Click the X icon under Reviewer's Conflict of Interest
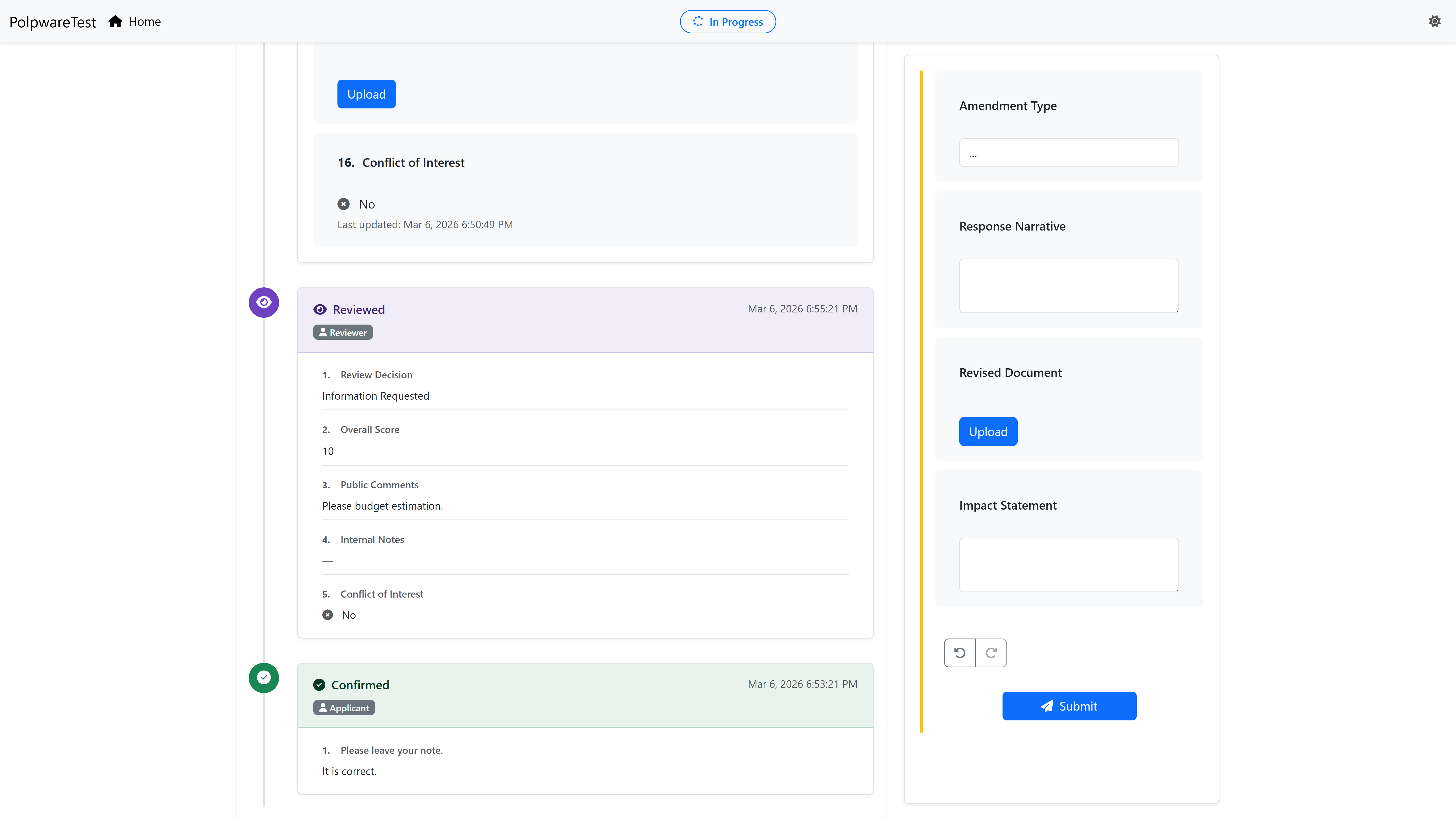The width and height of the screenshot is (1456, 819). coord(327,615)
